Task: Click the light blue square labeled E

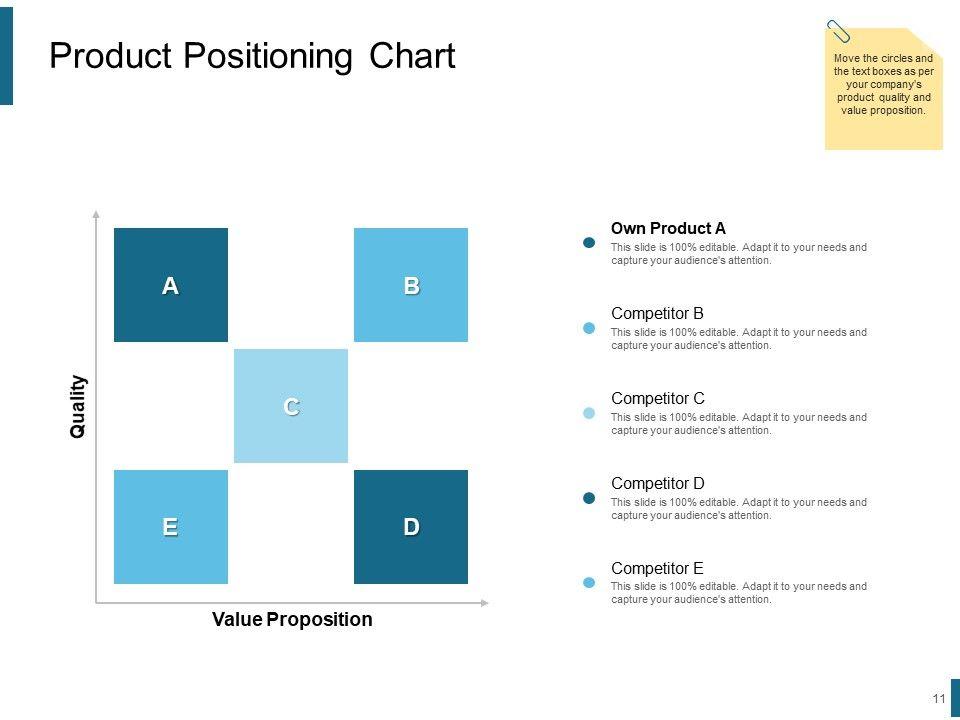Action: tap(171, 526)
